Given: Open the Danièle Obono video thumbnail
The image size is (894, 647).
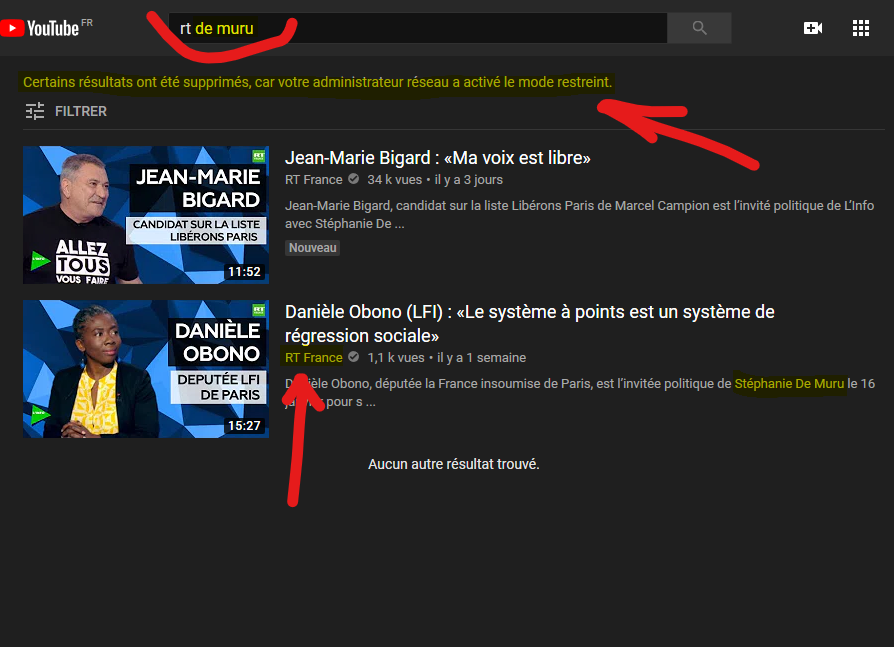Looking at the screenshot, I should coord(146,369).
